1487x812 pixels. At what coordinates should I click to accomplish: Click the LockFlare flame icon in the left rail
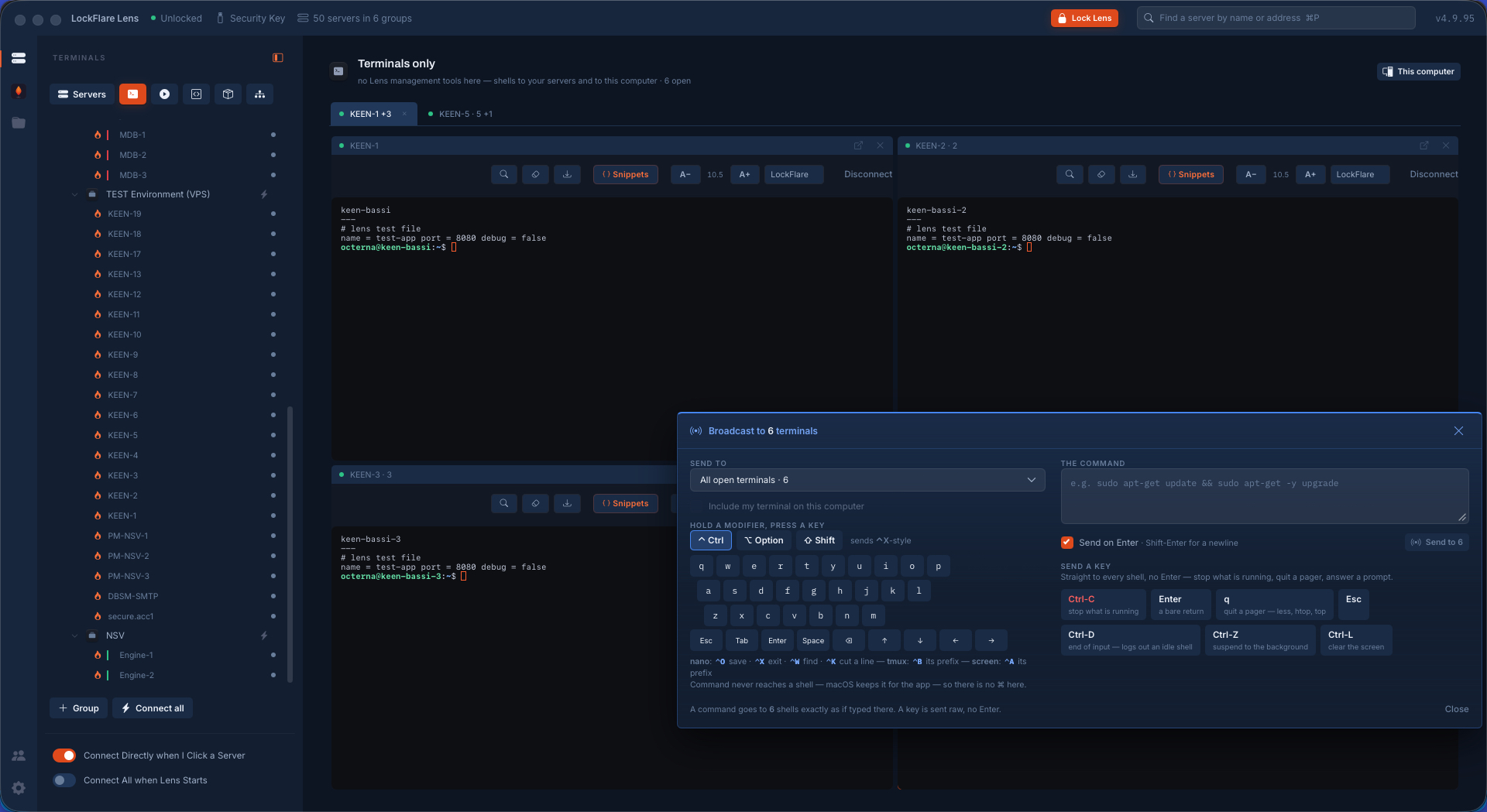tap(19, 91)
